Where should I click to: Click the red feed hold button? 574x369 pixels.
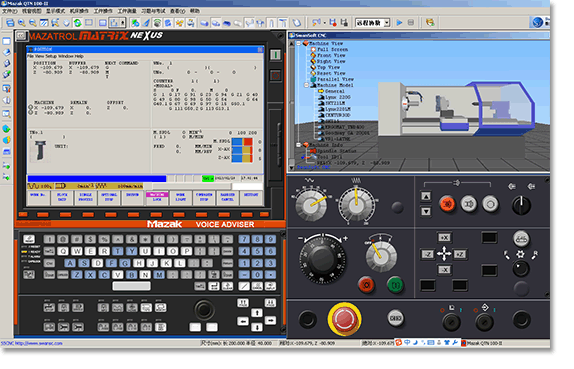(x=366, y=285)
